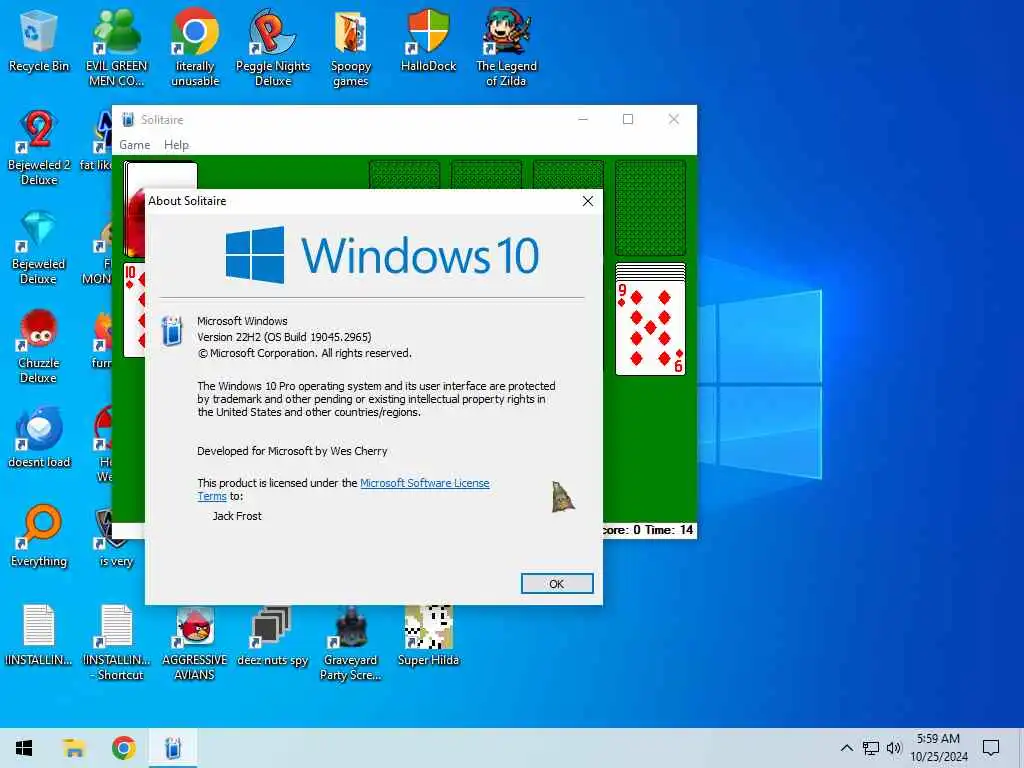Open File Explorer from the taskbar

pyautogui.click(x=74, y=748)
